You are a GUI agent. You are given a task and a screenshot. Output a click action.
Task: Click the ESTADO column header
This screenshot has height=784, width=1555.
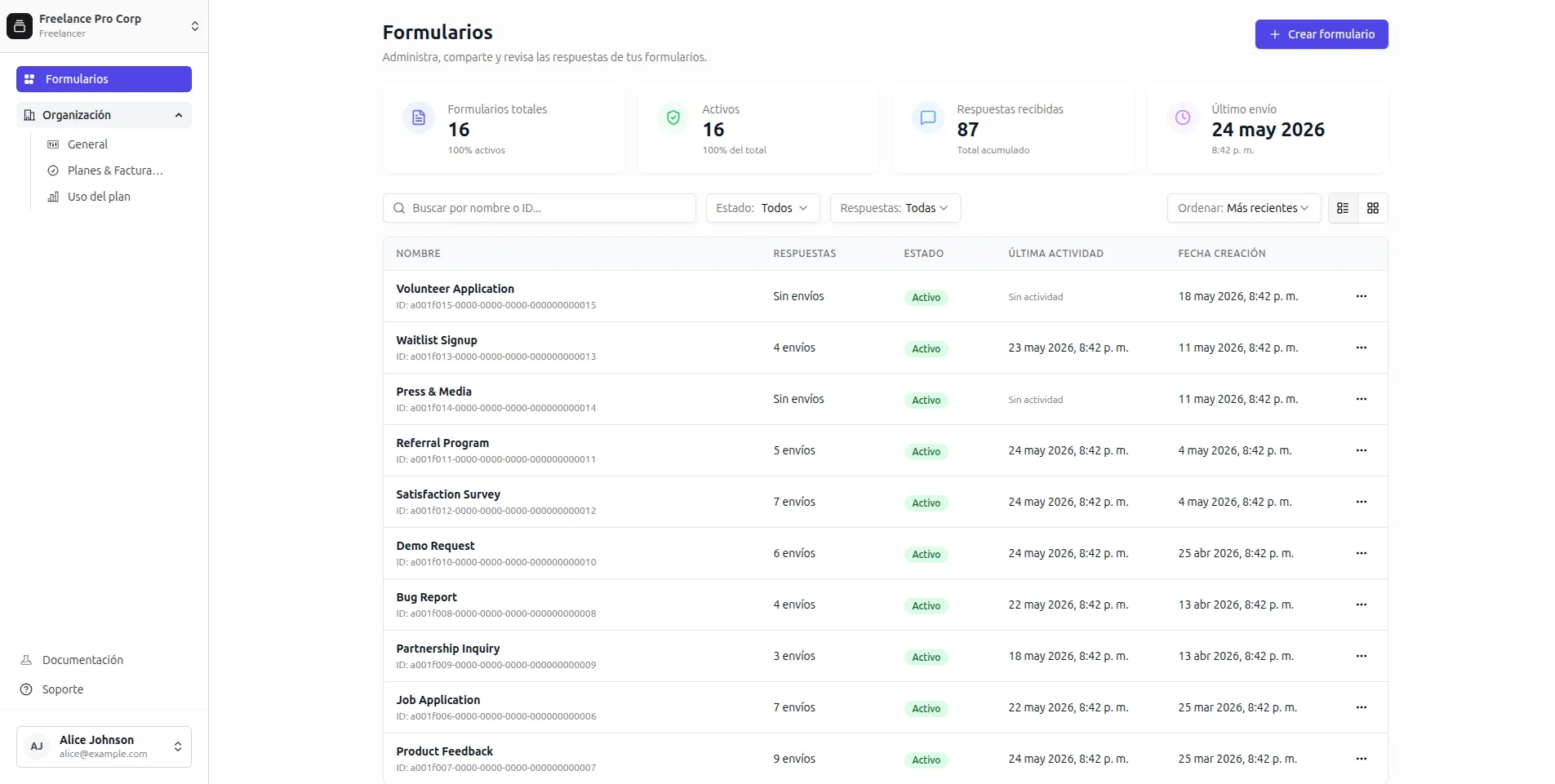tap(923, 254)
